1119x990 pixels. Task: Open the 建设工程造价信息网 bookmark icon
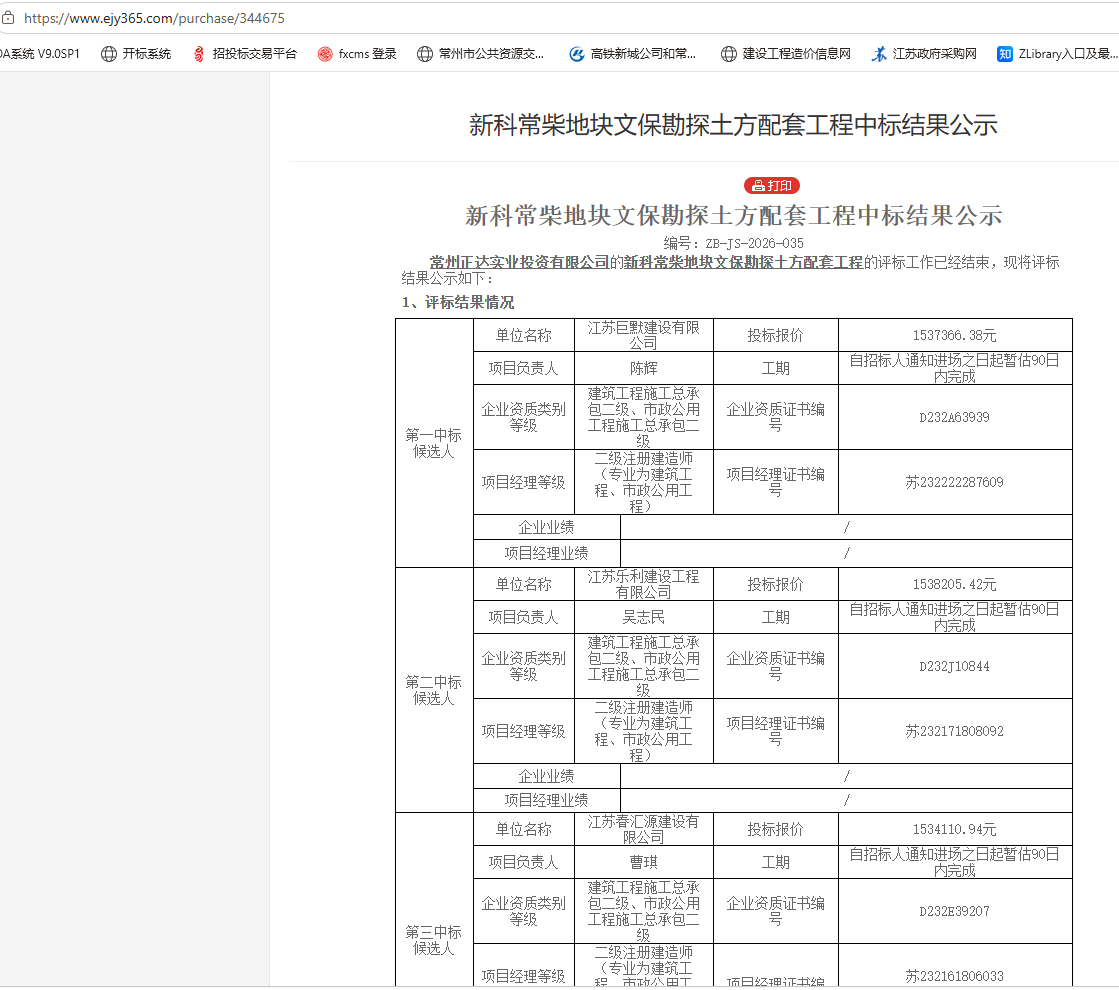(729, 54)
